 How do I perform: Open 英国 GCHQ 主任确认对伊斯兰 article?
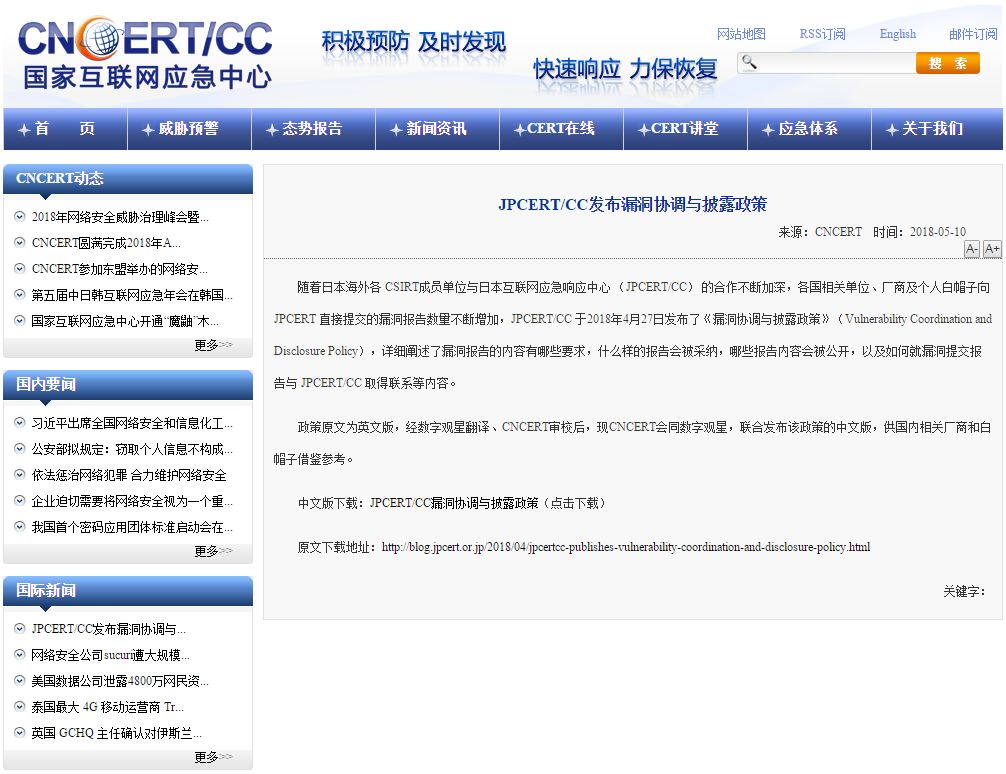[x=117, y=732]
